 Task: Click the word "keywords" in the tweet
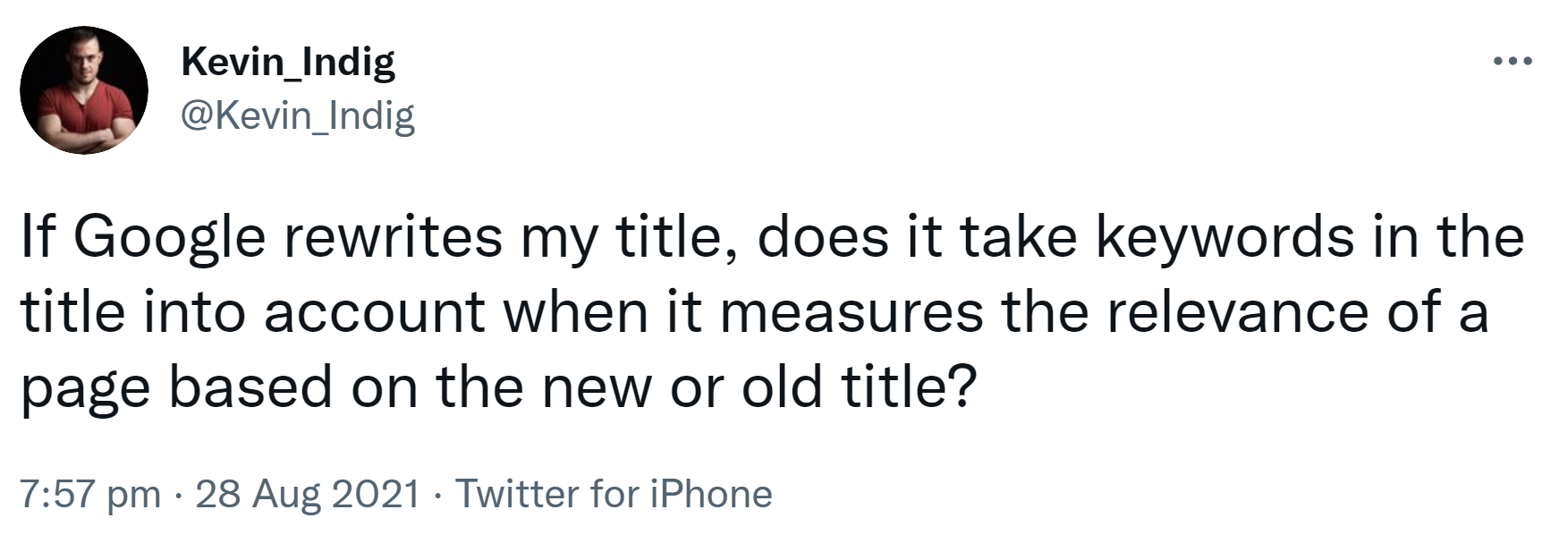(1225, 238)
